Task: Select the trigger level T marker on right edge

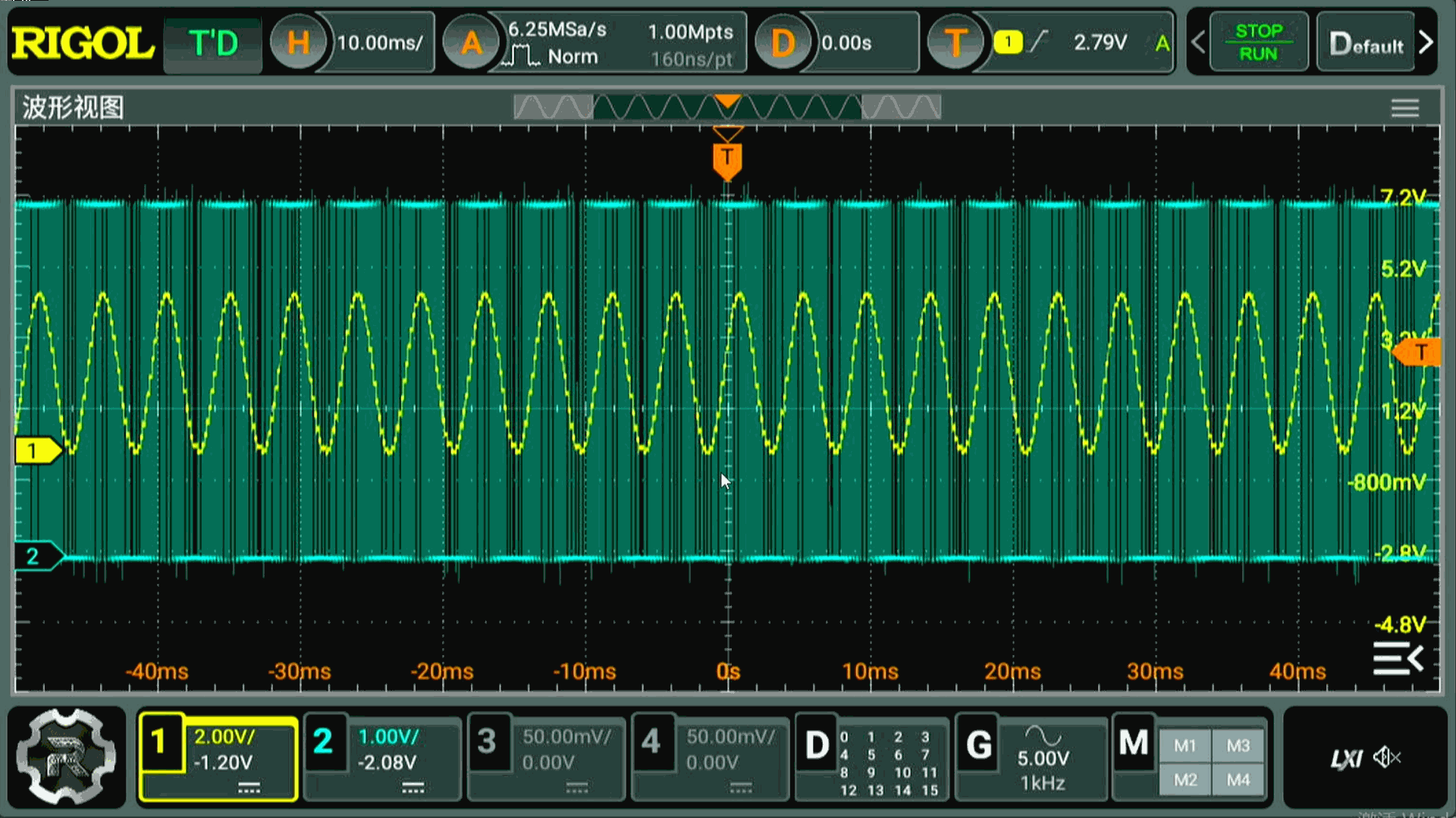Action: [1417, 352]
